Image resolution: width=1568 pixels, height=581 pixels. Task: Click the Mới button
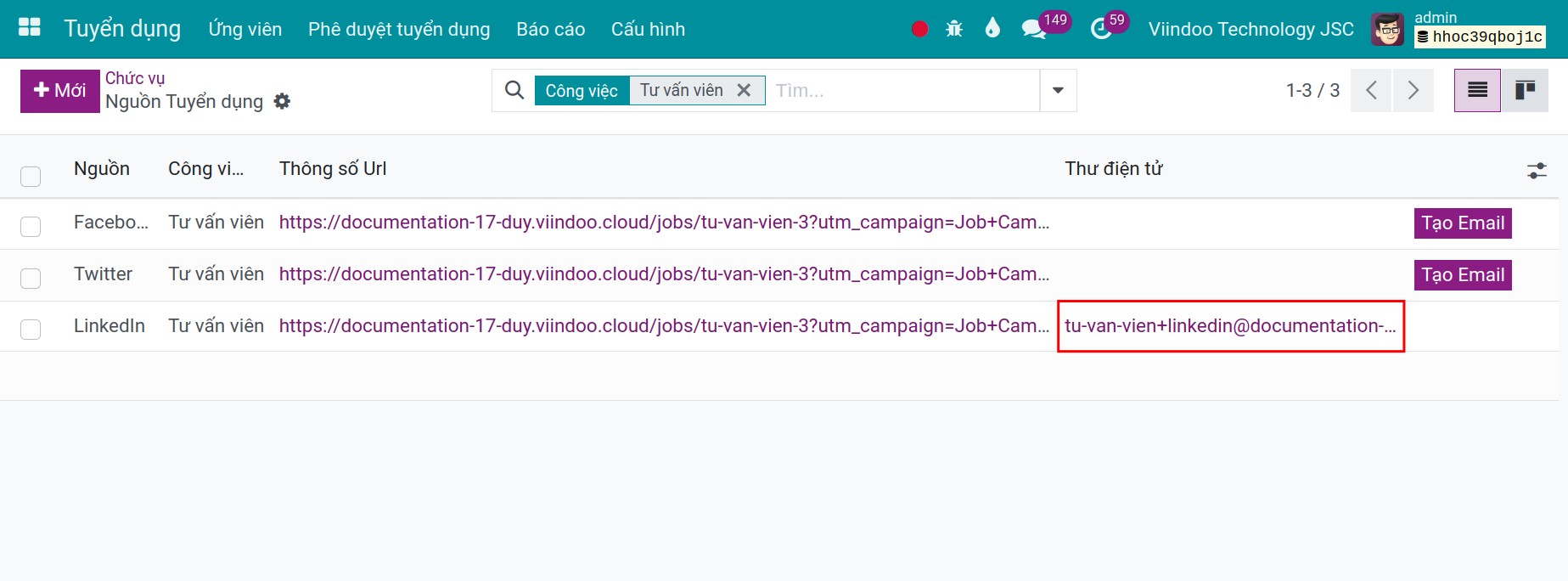(x=60, y=90)
